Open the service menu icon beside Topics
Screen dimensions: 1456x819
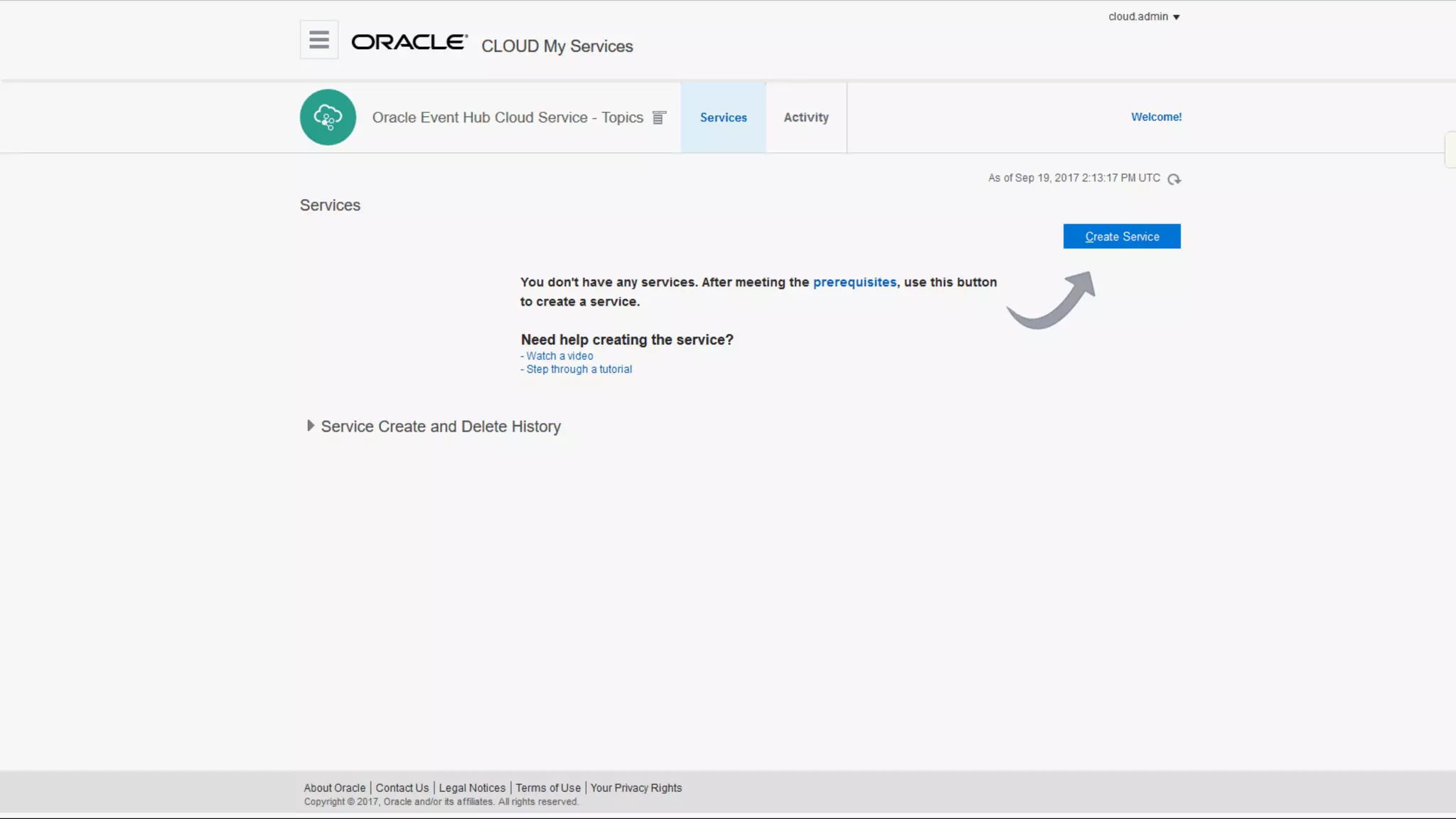pos(659,117)
